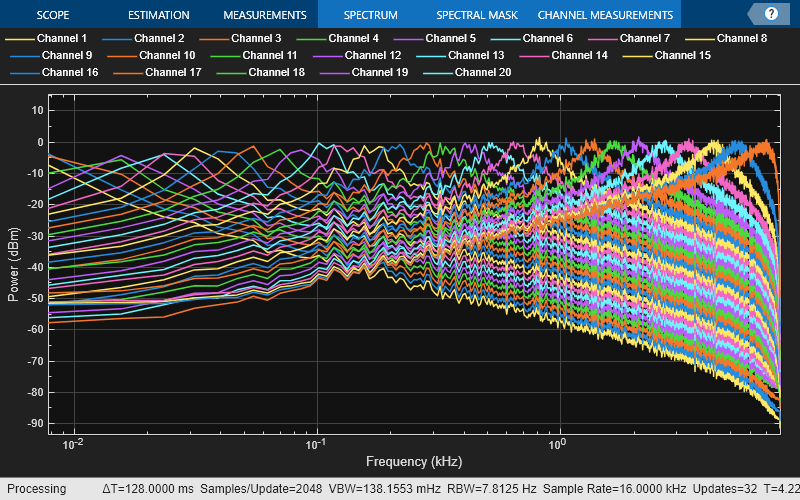Open the ESTIMATION tab
Viewport: 800px width, 500px height.
[159, 15]
